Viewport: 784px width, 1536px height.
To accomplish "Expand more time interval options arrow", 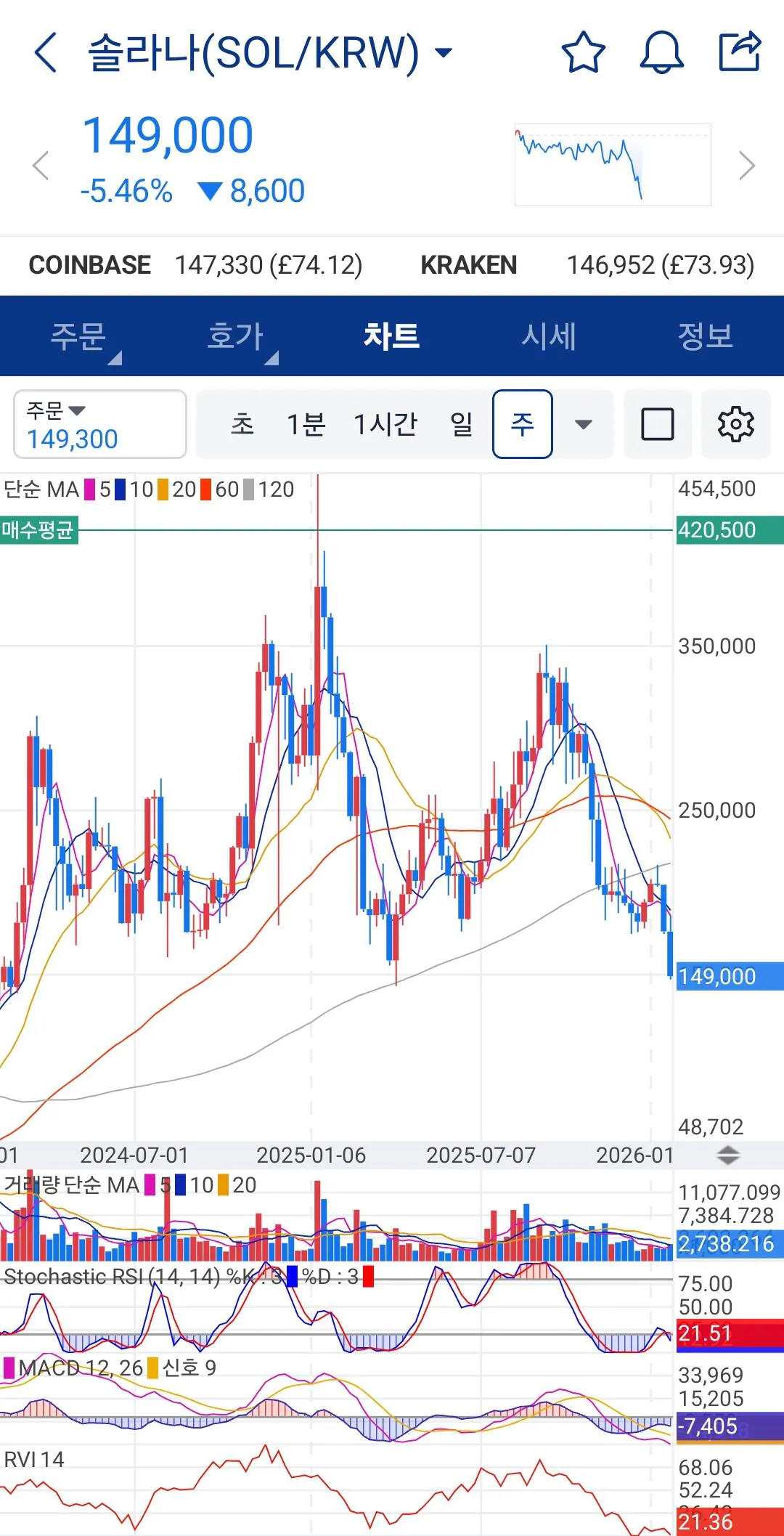I will point(584,424).
